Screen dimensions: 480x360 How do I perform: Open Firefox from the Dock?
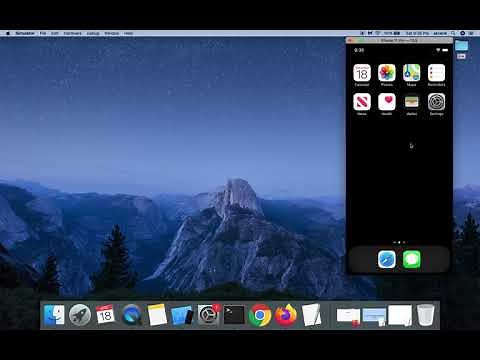pyautogui.click(x=286, y=315)
